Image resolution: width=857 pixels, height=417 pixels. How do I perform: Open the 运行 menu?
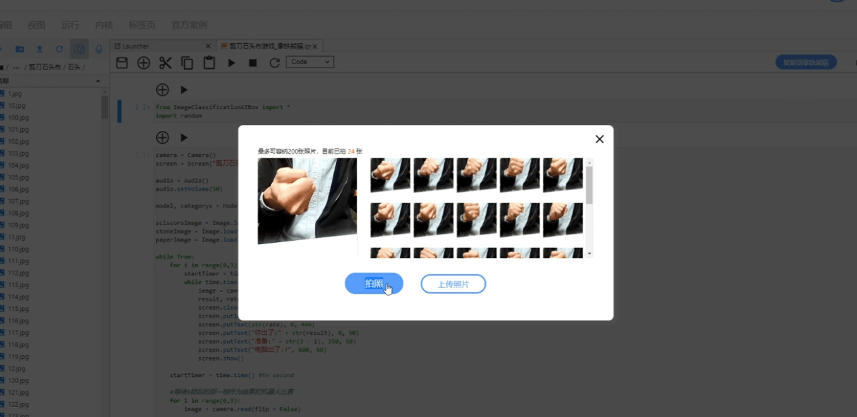(x=70, y=25)
